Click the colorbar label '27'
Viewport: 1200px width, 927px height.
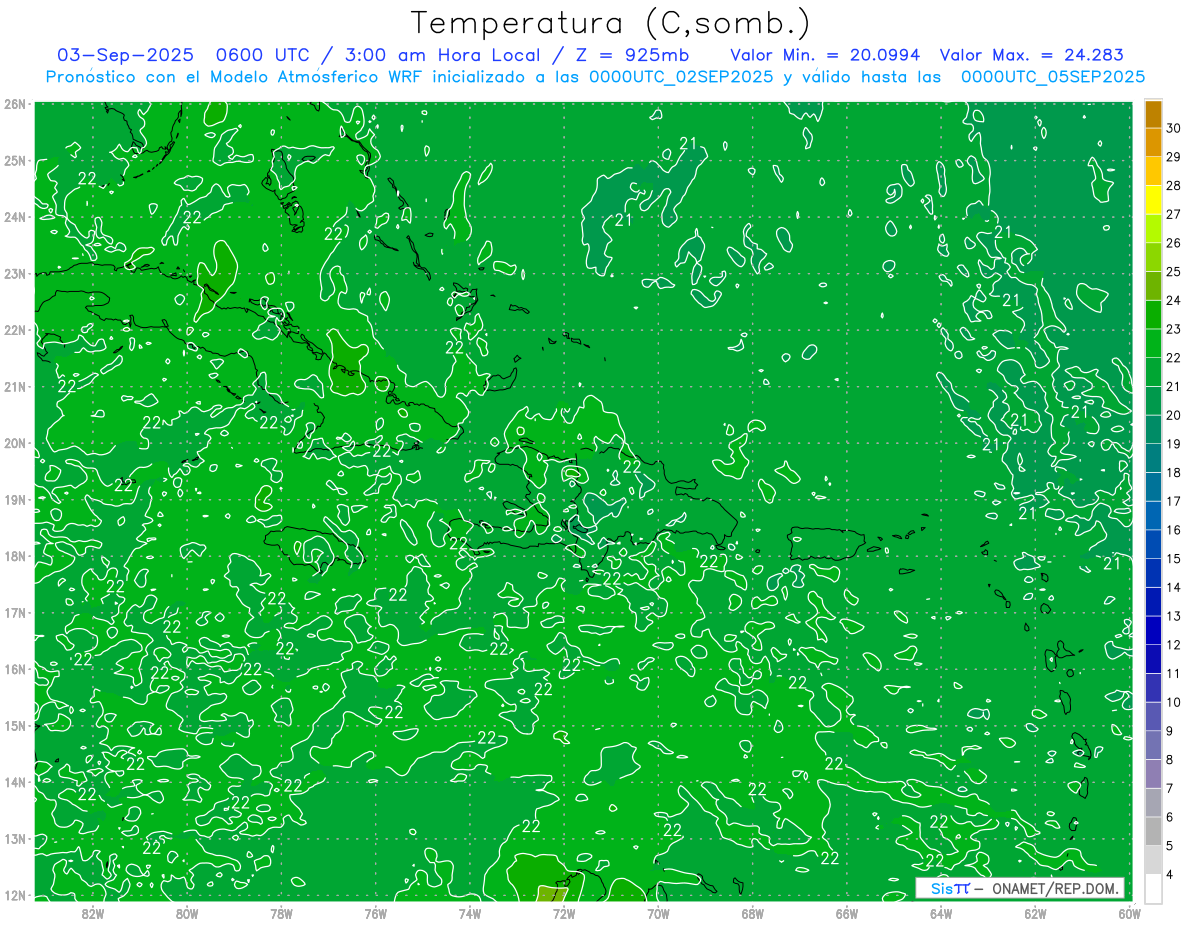(1174, 214)
